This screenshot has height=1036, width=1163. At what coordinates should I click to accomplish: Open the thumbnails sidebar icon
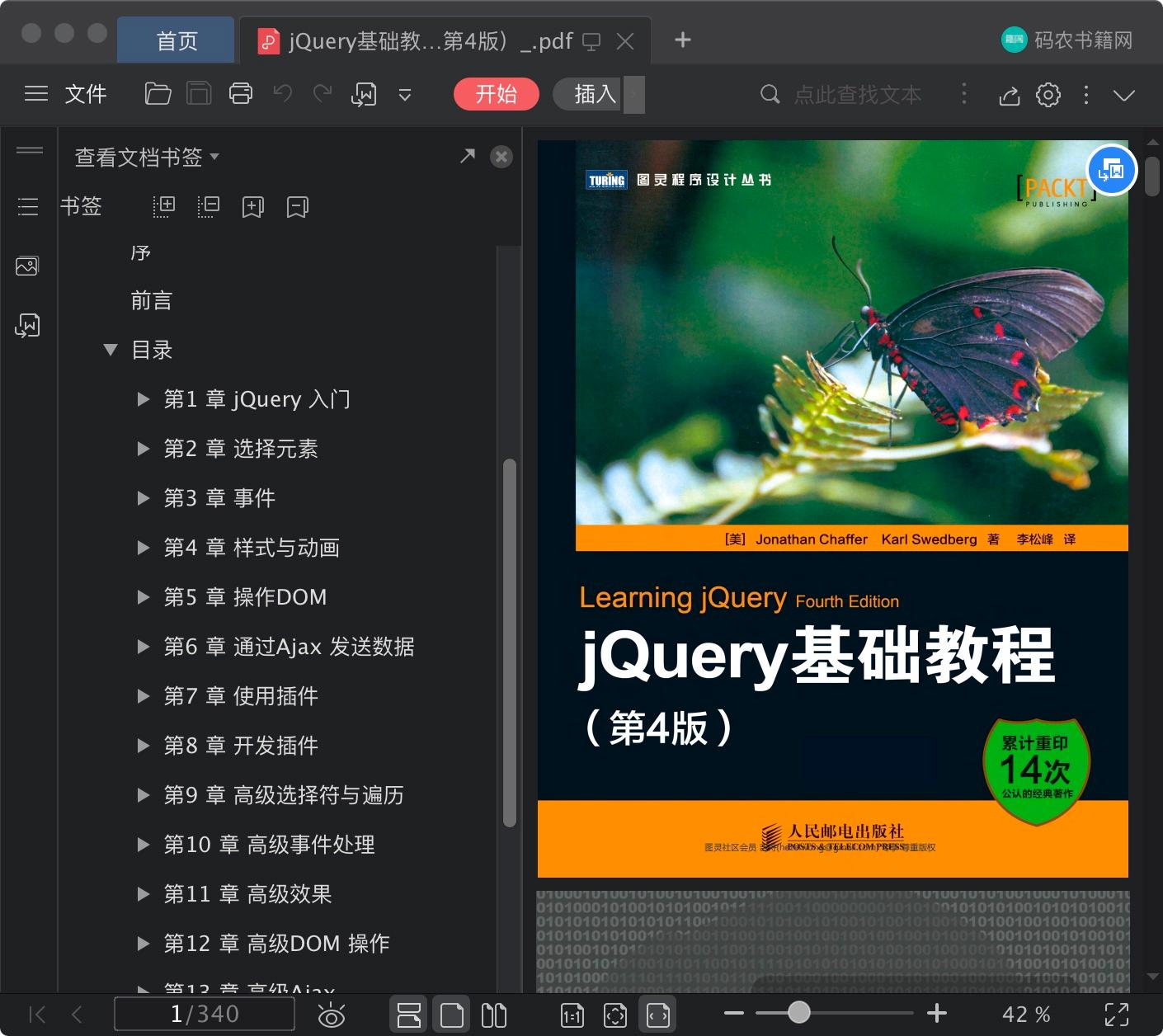(27, 266)
